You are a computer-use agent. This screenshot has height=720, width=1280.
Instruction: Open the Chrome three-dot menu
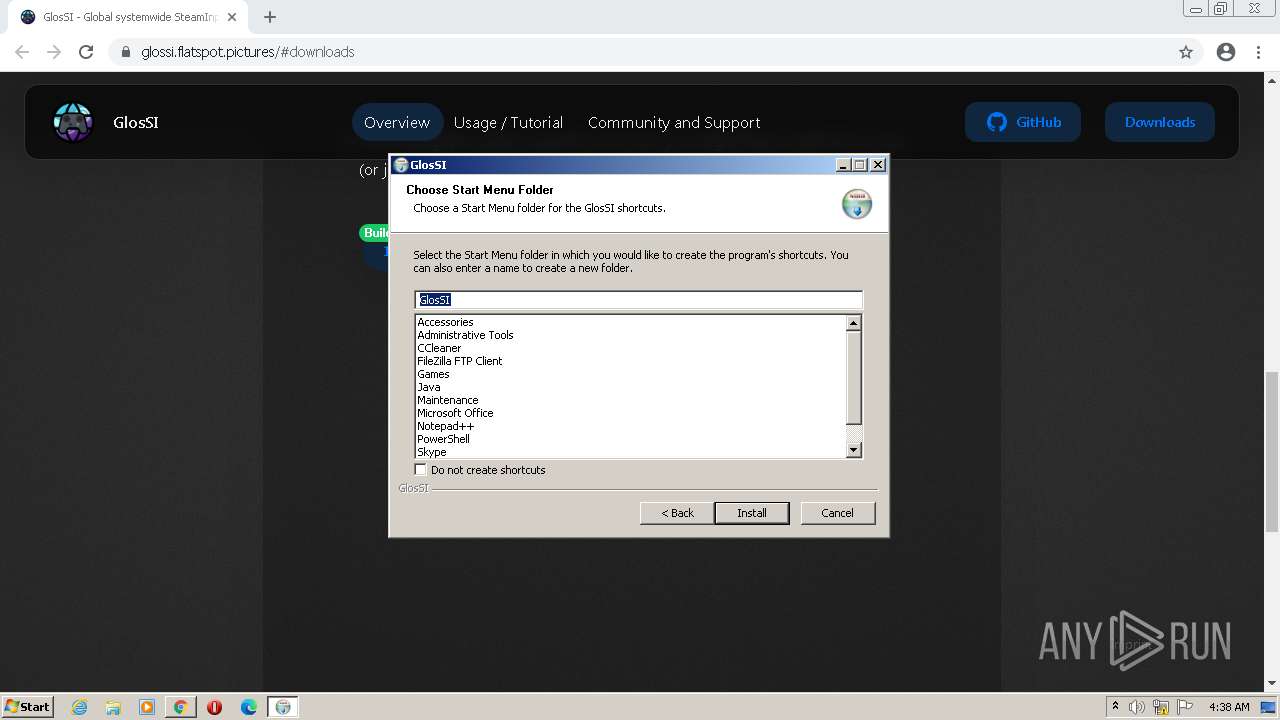pyautogui.click(x=1259, y=52)
